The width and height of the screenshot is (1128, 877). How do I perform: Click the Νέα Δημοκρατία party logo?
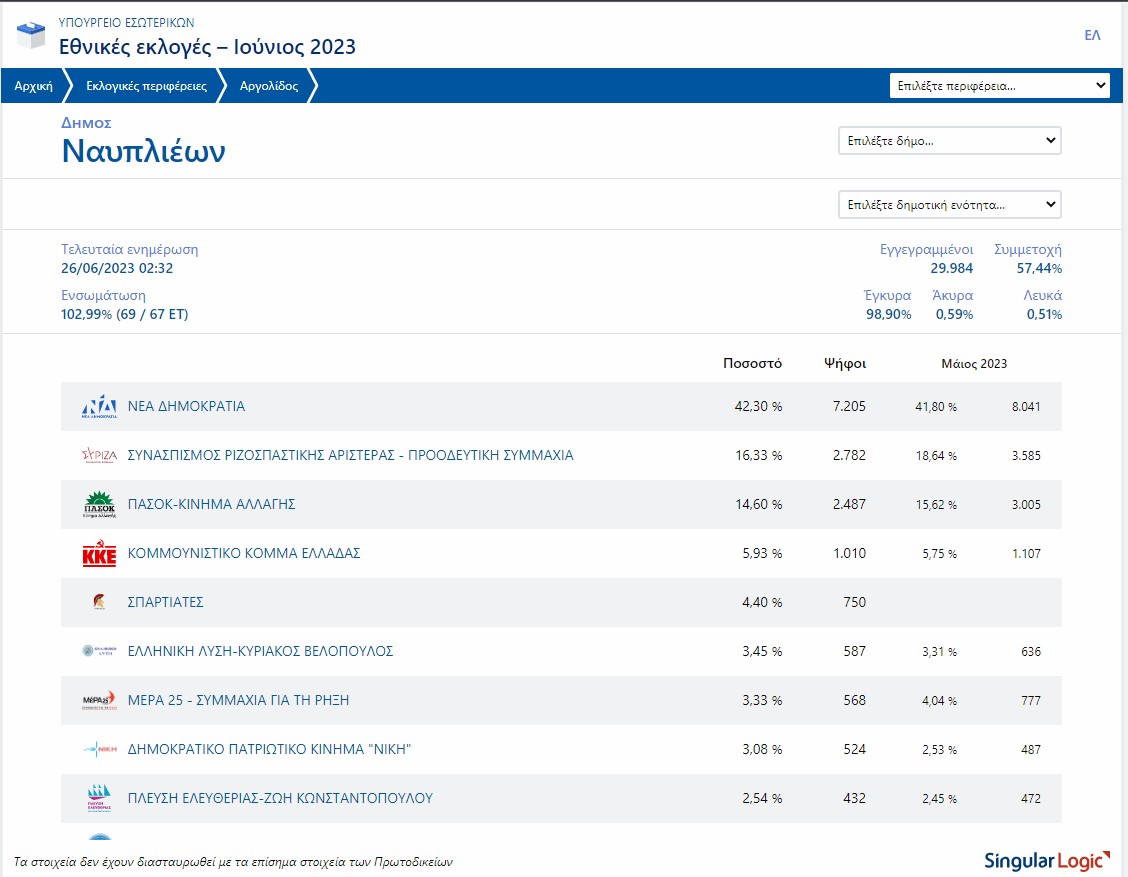[x=99, y=407]
